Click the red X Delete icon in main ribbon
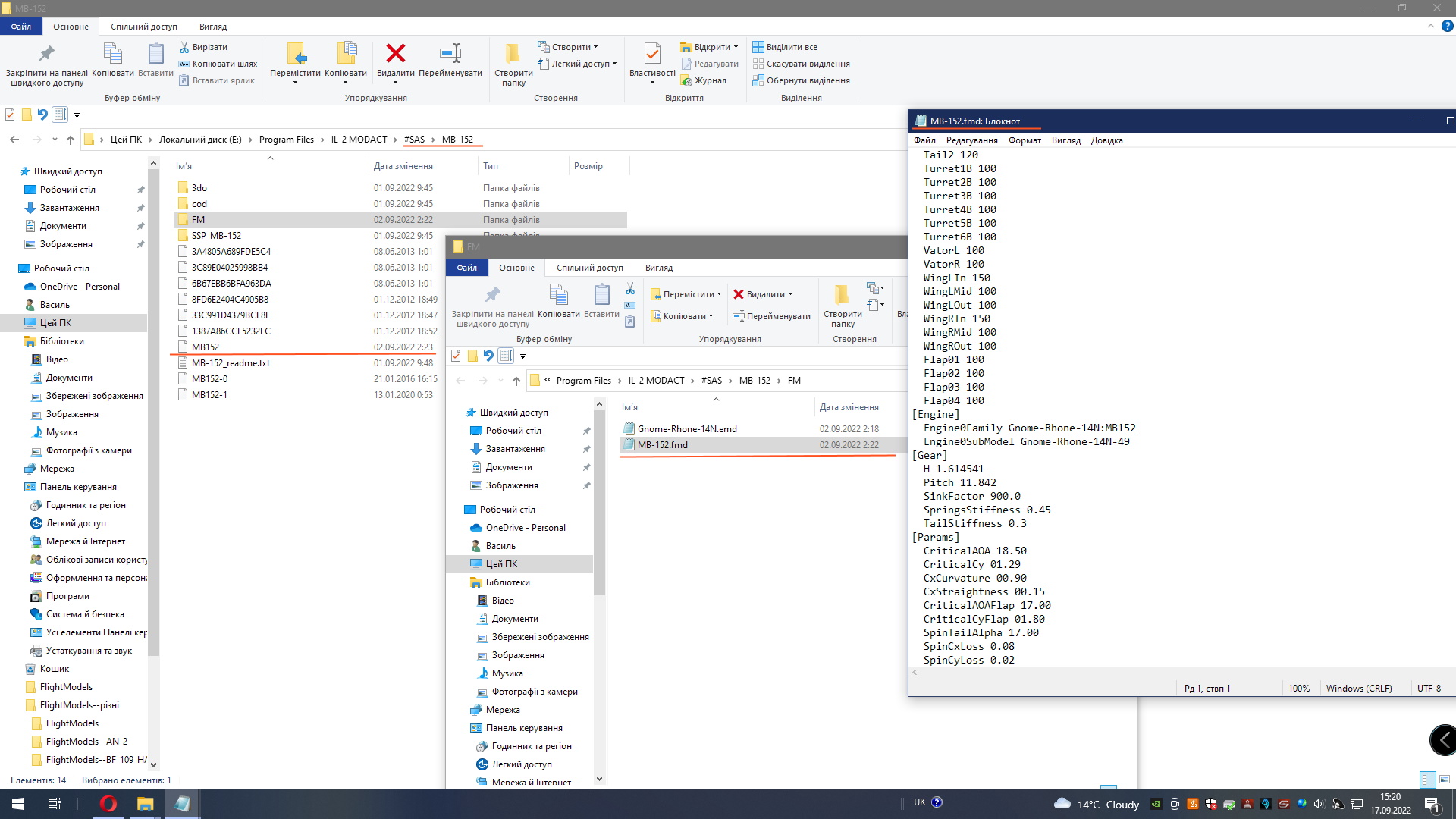Viewport: 1456px width, 819px height. (x=395, y=55)
